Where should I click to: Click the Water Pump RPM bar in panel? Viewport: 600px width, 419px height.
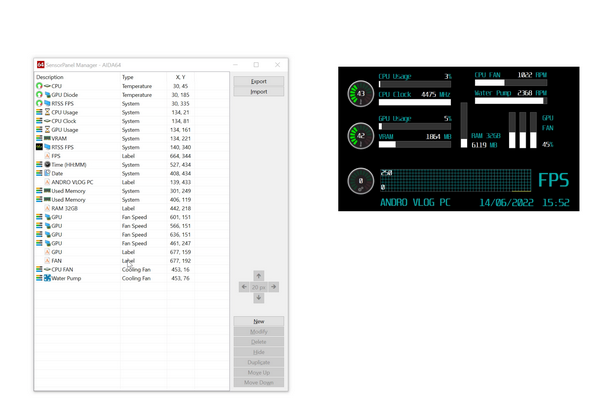(x=509, y=101)
